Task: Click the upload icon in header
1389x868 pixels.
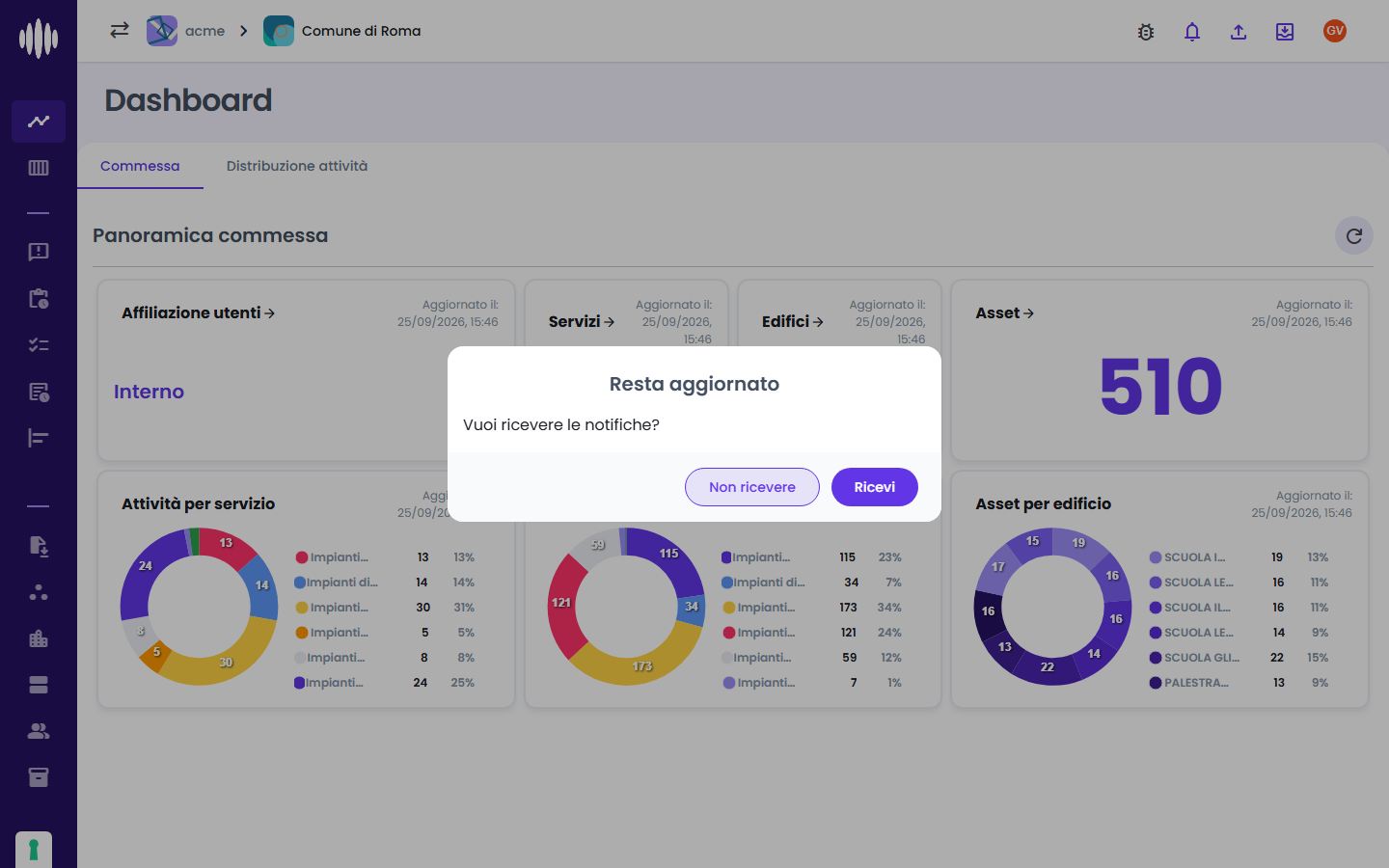Action: tap(1239, 32)
